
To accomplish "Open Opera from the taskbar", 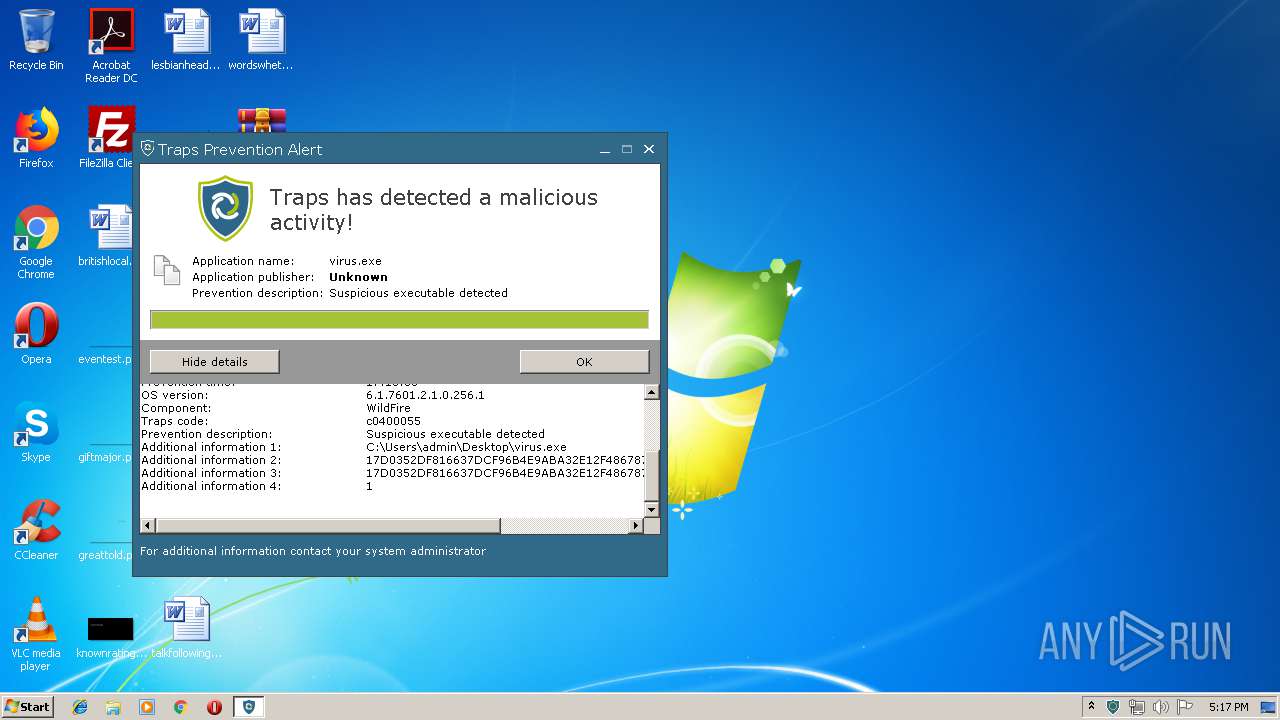I will coord(214,707).
